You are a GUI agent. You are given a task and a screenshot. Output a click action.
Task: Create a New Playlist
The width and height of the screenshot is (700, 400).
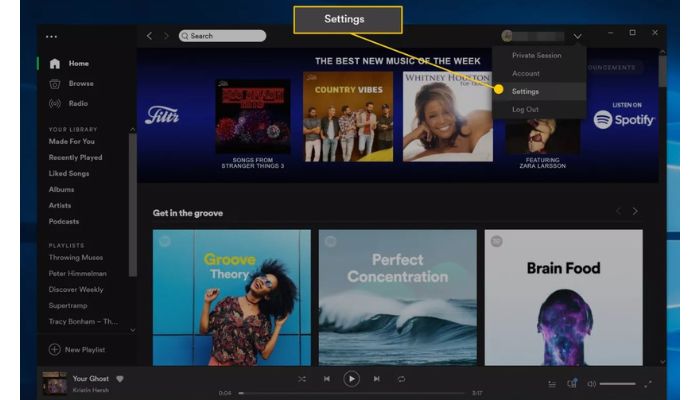85,350
